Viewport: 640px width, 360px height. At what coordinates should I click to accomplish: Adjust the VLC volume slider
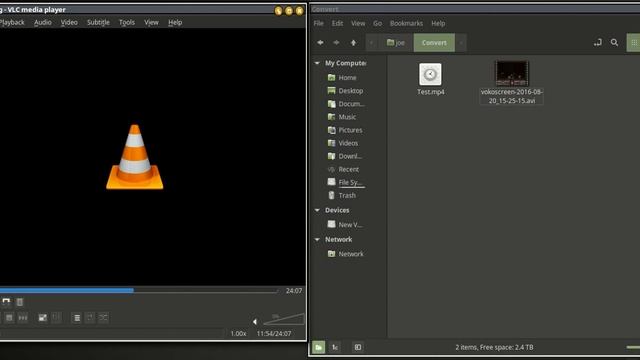click(284, 319)
